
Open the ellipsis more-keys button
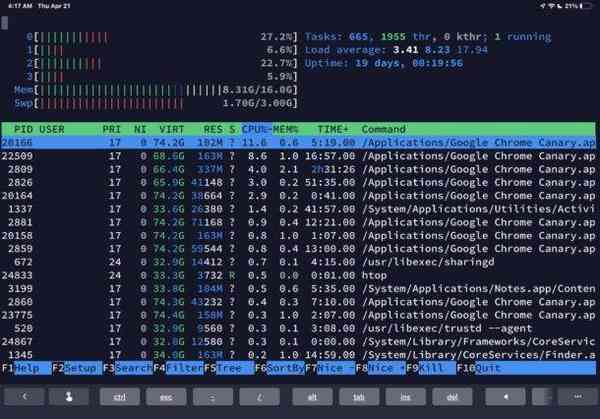point(577,397)
